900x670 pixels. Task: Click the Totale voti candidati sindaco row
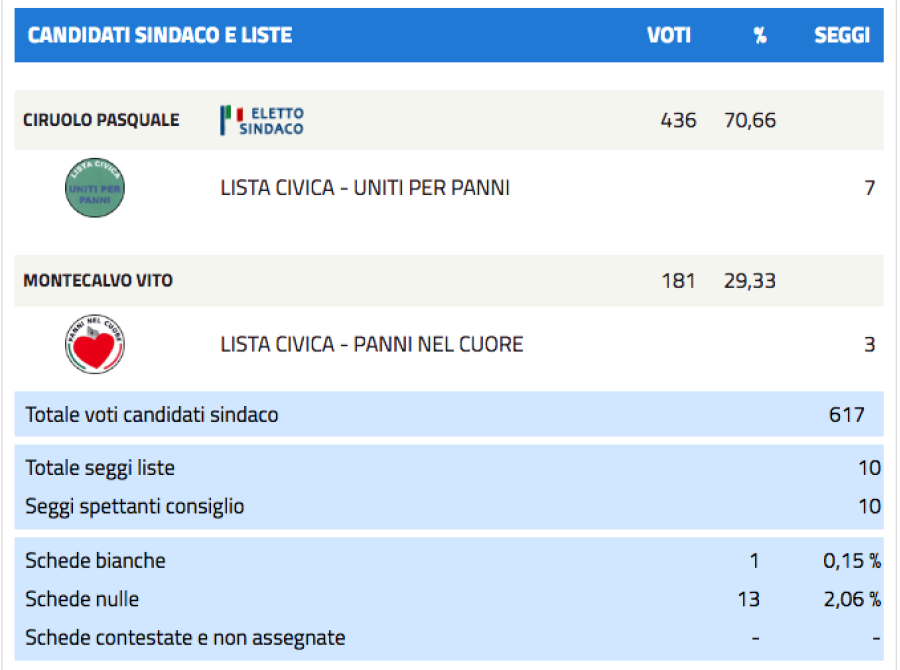449,414
